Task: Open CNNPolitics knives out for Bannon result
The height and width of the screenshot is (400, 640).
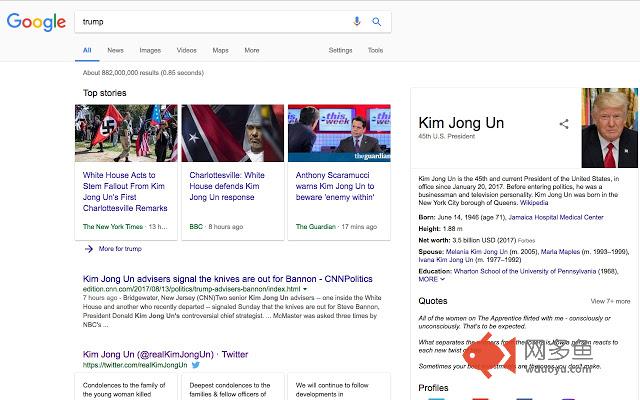Action: 228,279
